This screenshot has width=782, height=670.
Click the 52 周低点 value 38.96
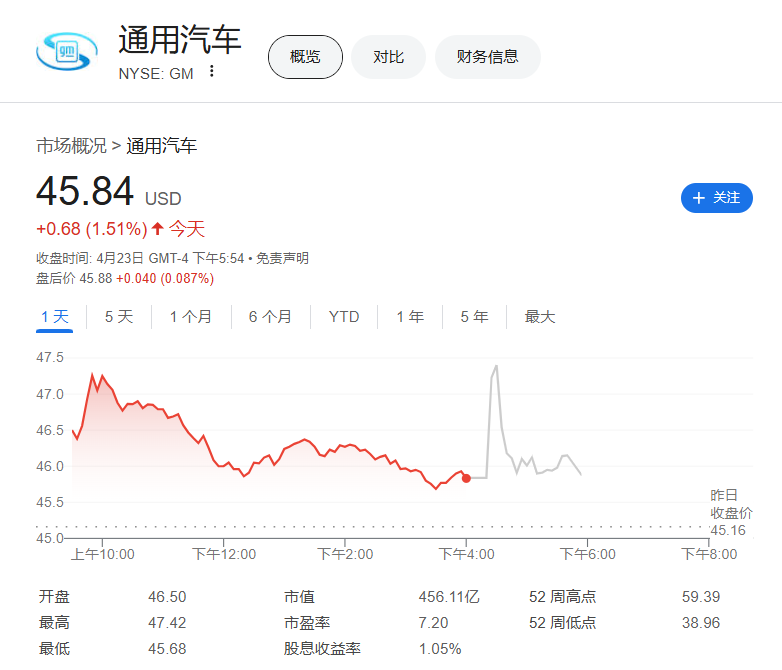pyautogui.click(x=701, y=623)
